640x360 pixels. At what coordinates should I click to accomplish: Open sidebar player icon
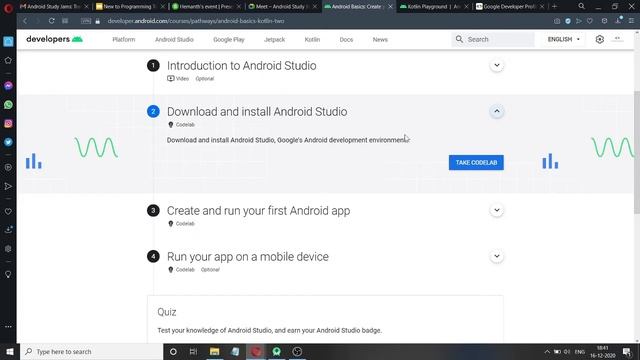pyautogui.click(x=8, y=167)
